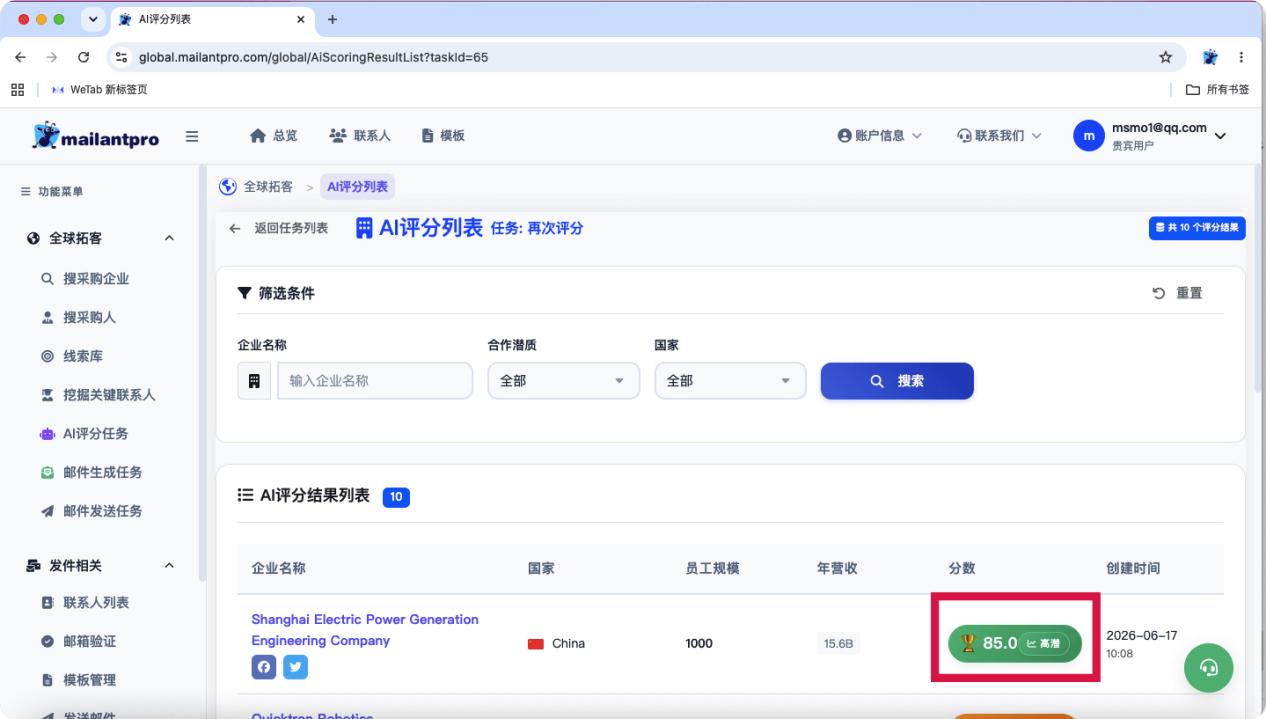The height and width of the screenshot is (719, 1266).
Task: Open the 国家 dropdown
Action: 730,381
